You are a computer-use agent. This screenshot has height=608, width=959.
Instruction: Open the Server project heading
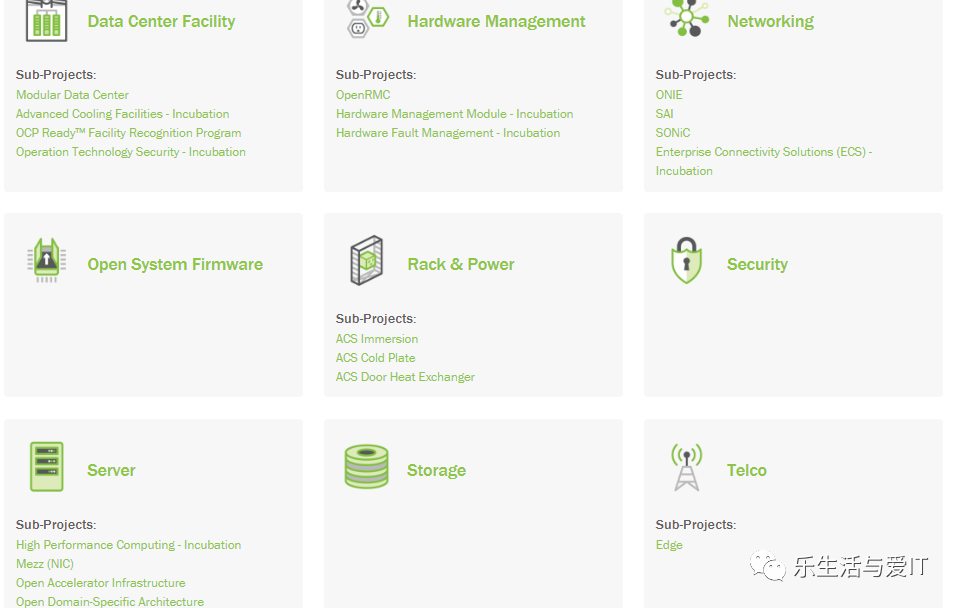[111, 470]
